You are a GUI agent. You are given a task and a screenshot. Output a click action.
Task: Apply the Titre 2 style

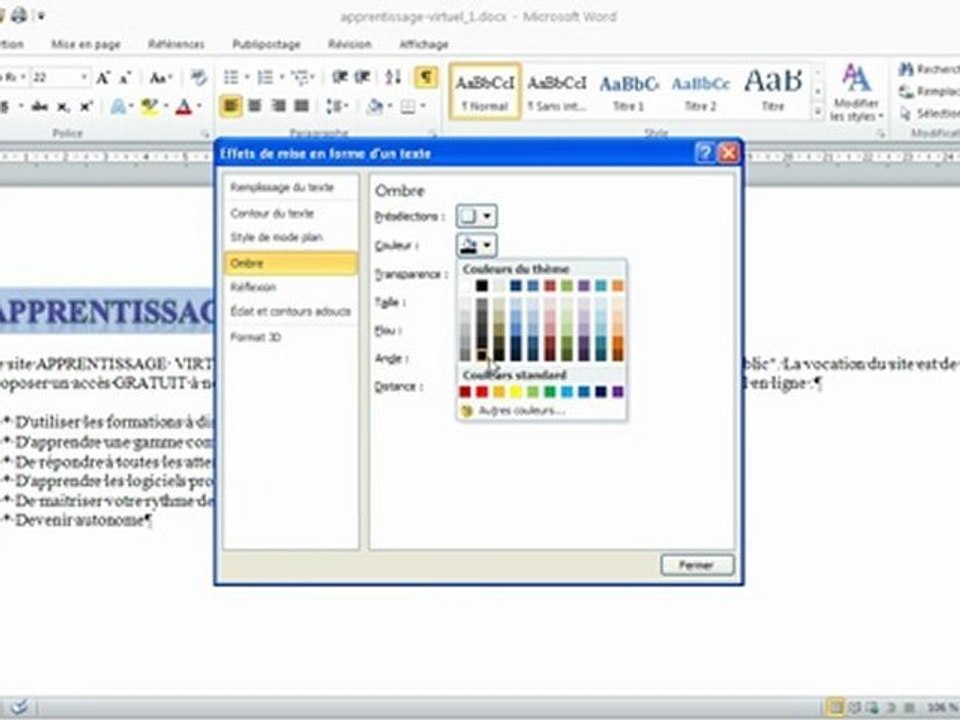coord(700,91)
